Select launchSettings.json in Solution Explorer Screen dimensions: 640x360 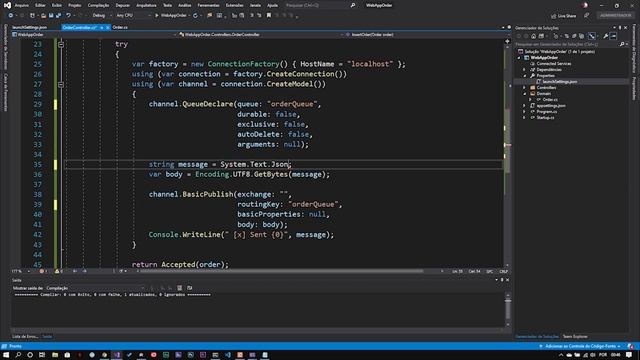pos(560,82)
